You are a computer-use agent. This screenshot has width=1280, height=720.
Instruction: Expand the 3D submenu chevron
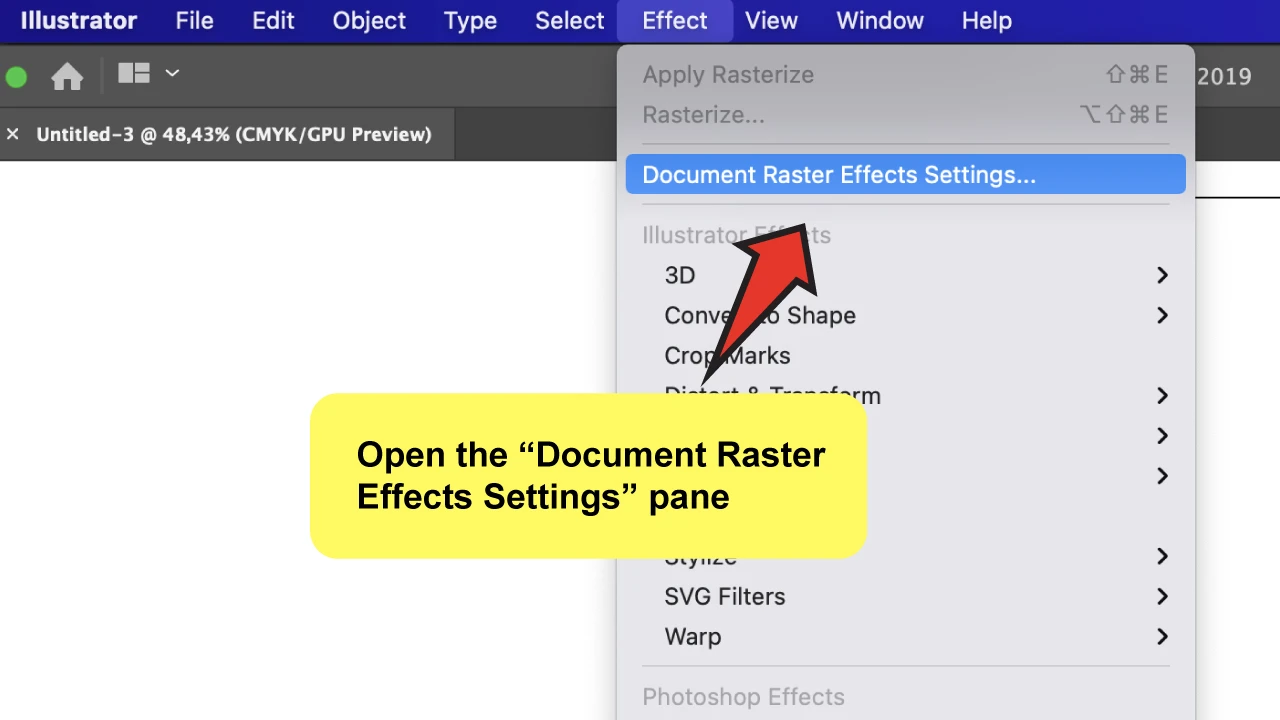click(1162, 275)
